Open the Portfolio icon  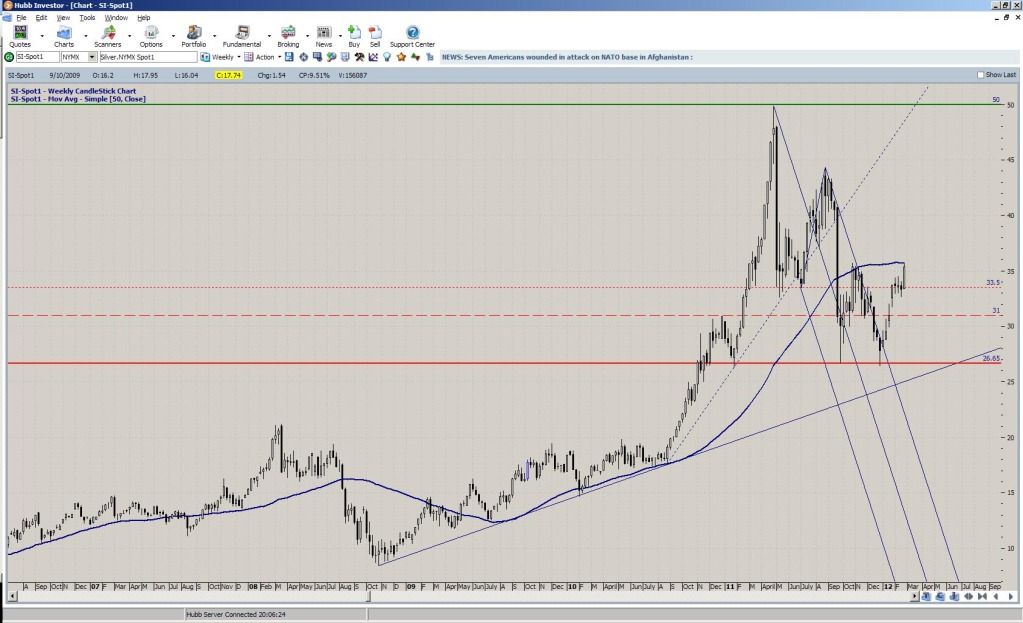[x=193, y=35]
